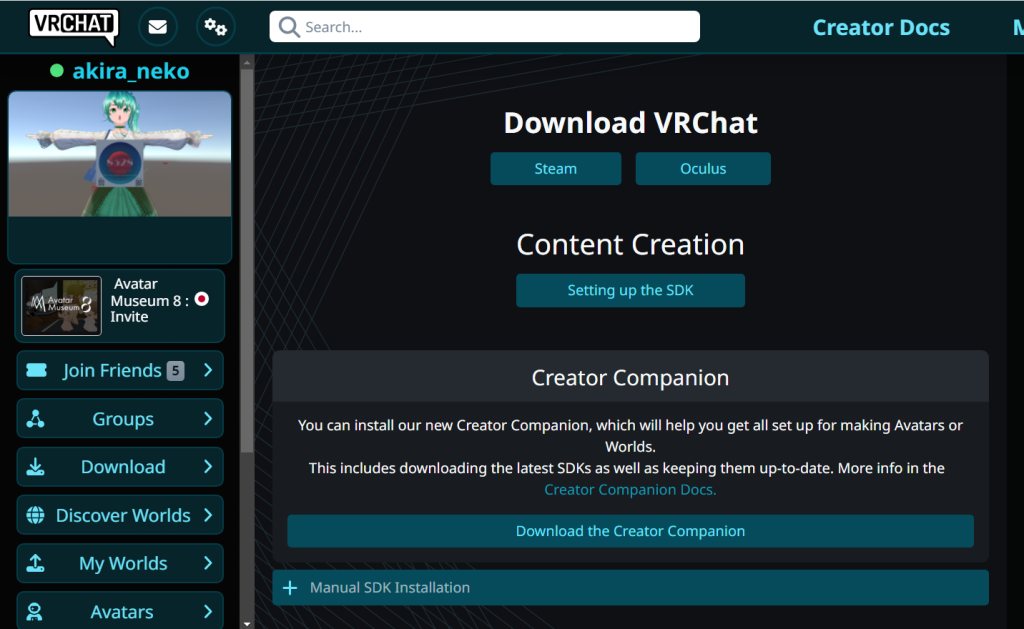Focus the Search input field
This screenshot has width=1024, height=629.
click(x=485, y=27)
